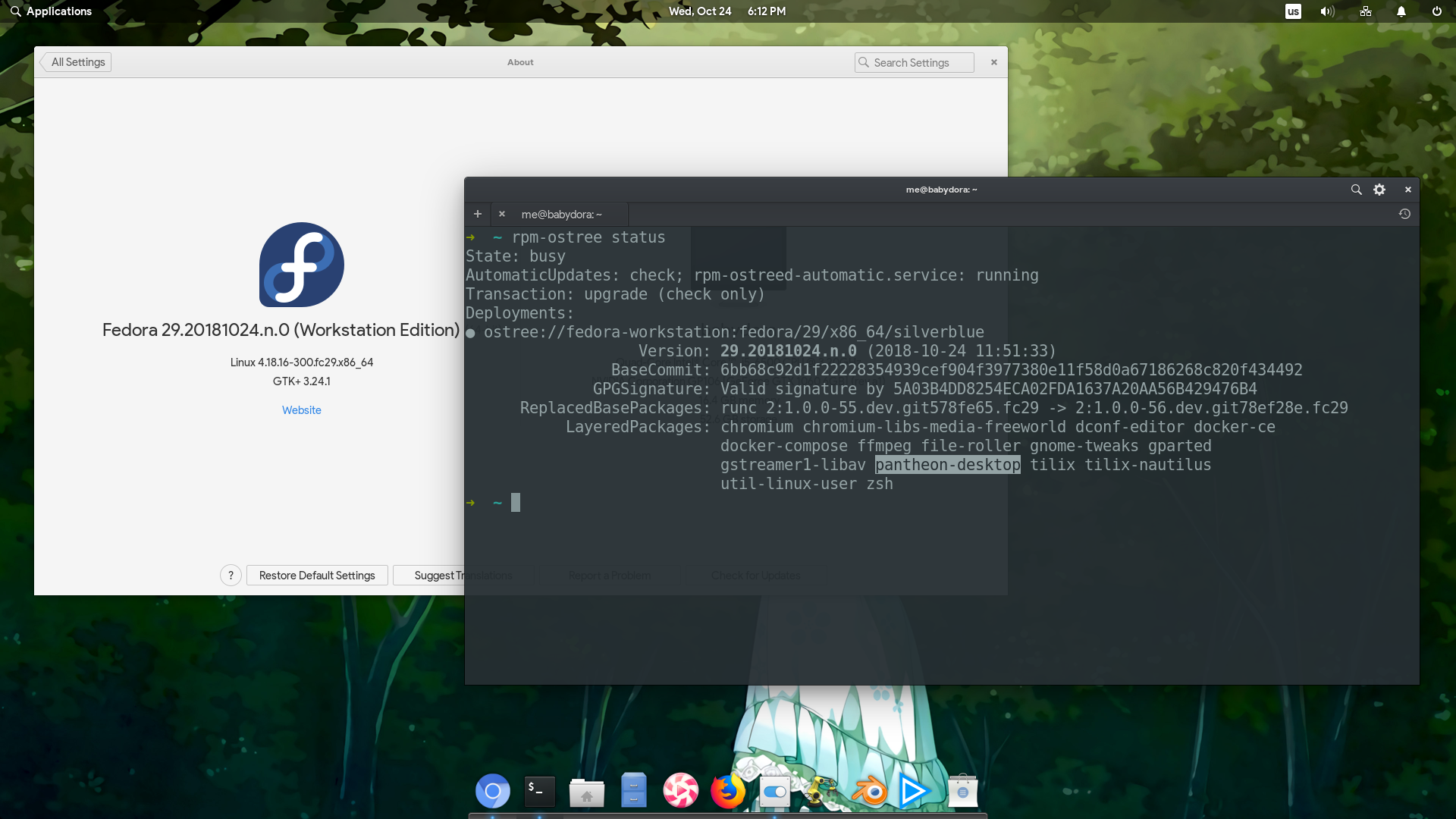Click 'State: busy' line in terminal
Screen dimensions: 1456x819
[x=516, y=256]
